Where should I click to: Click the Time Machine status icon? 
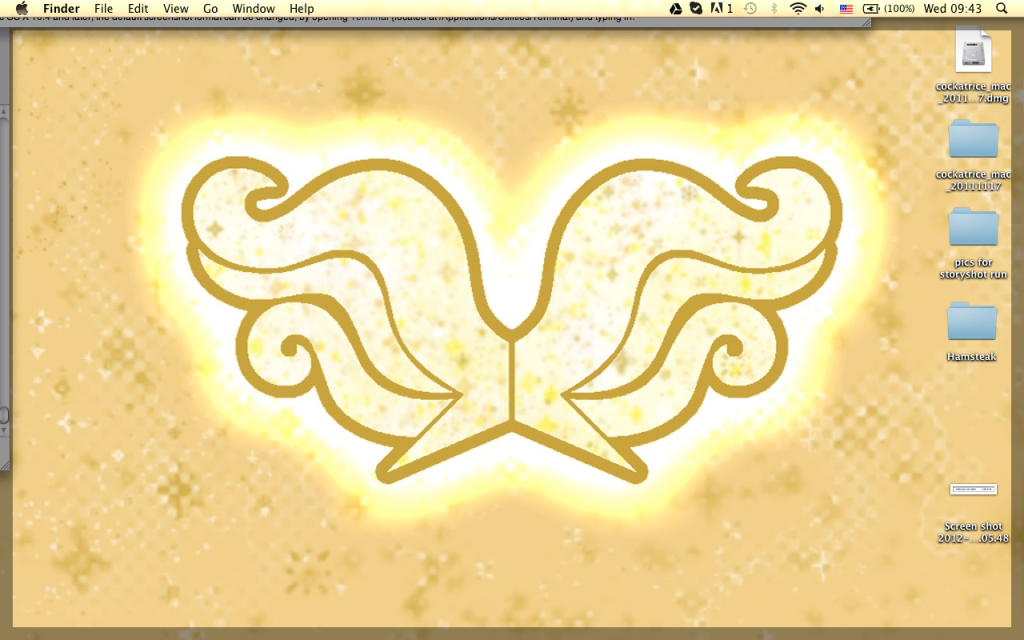[750, 9]
